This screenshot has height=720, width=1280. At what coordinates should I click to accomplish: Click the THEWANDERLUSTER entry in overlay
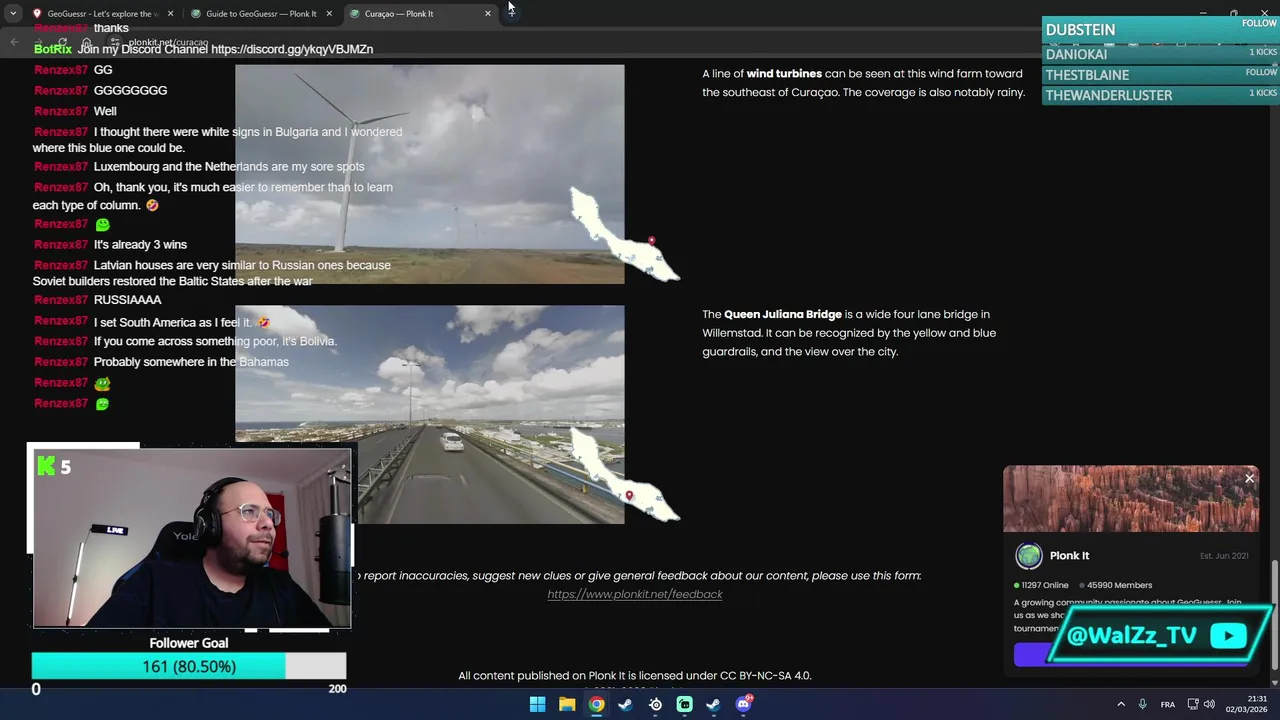[x=1161, y=95]
